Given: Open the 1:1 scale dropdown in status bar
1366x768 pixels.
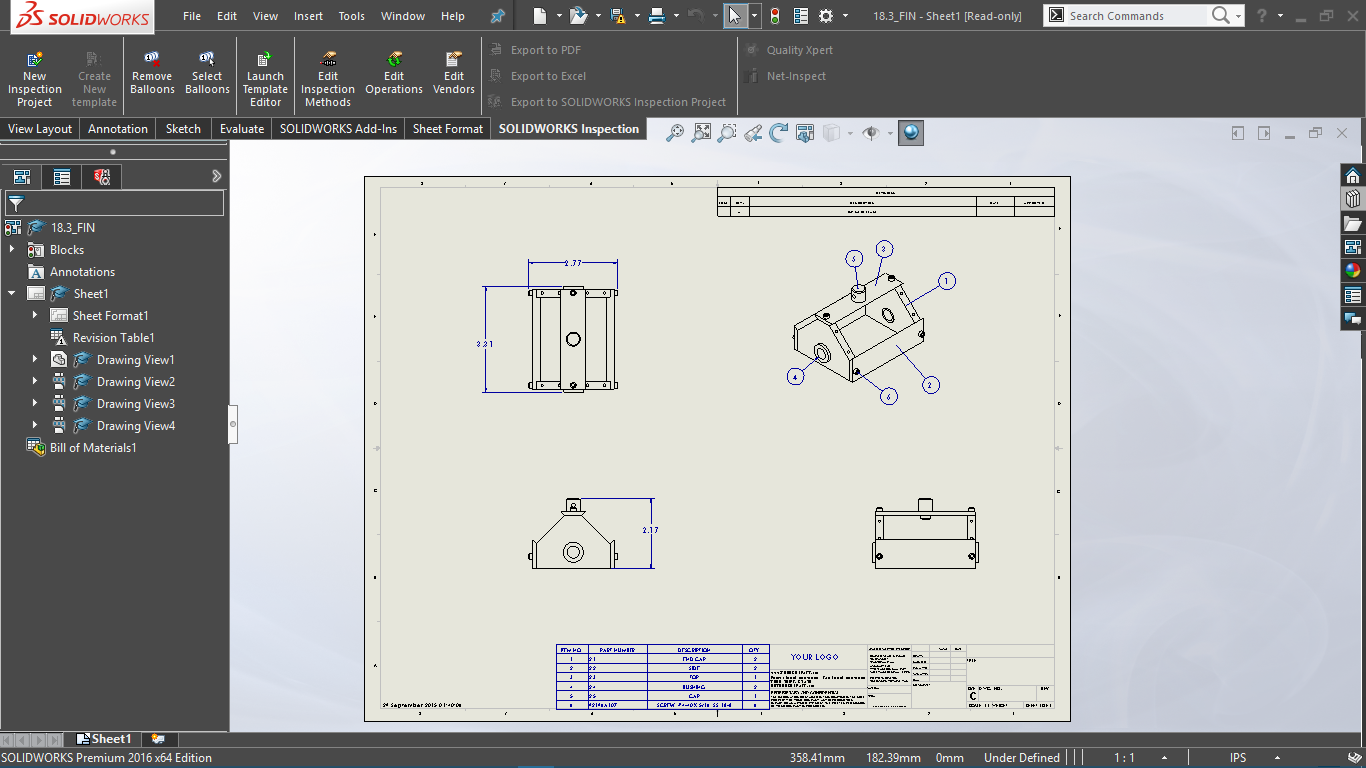Looking at the screenshot, I should pyautogui.click(x=1163, y=757).
